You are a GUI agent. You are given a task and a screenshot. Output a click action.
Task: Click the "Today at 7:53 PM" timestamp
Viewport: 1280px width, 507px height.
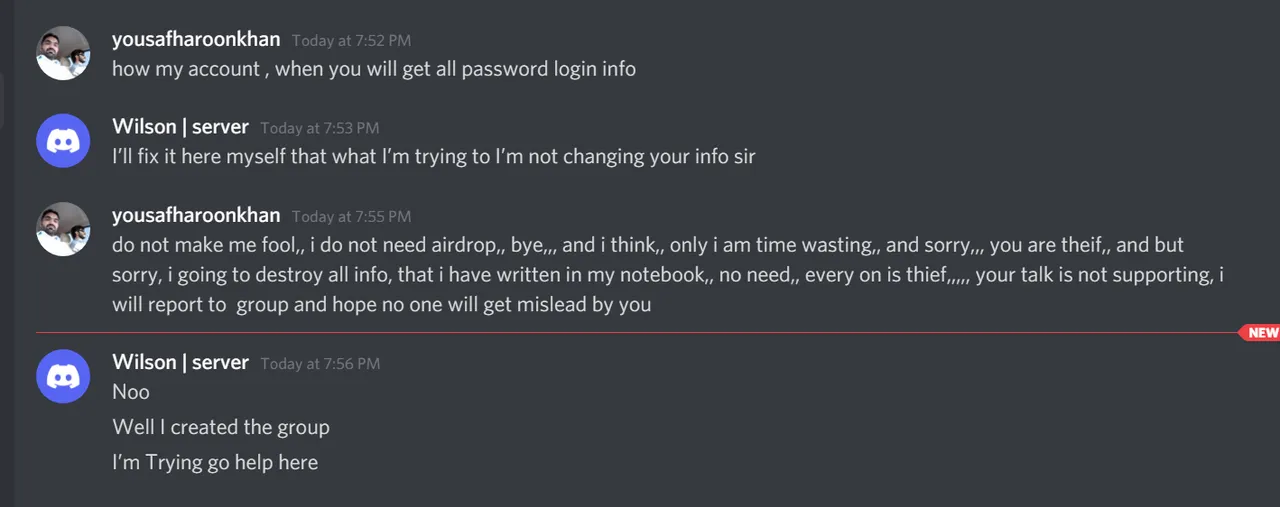click(320, 128)
